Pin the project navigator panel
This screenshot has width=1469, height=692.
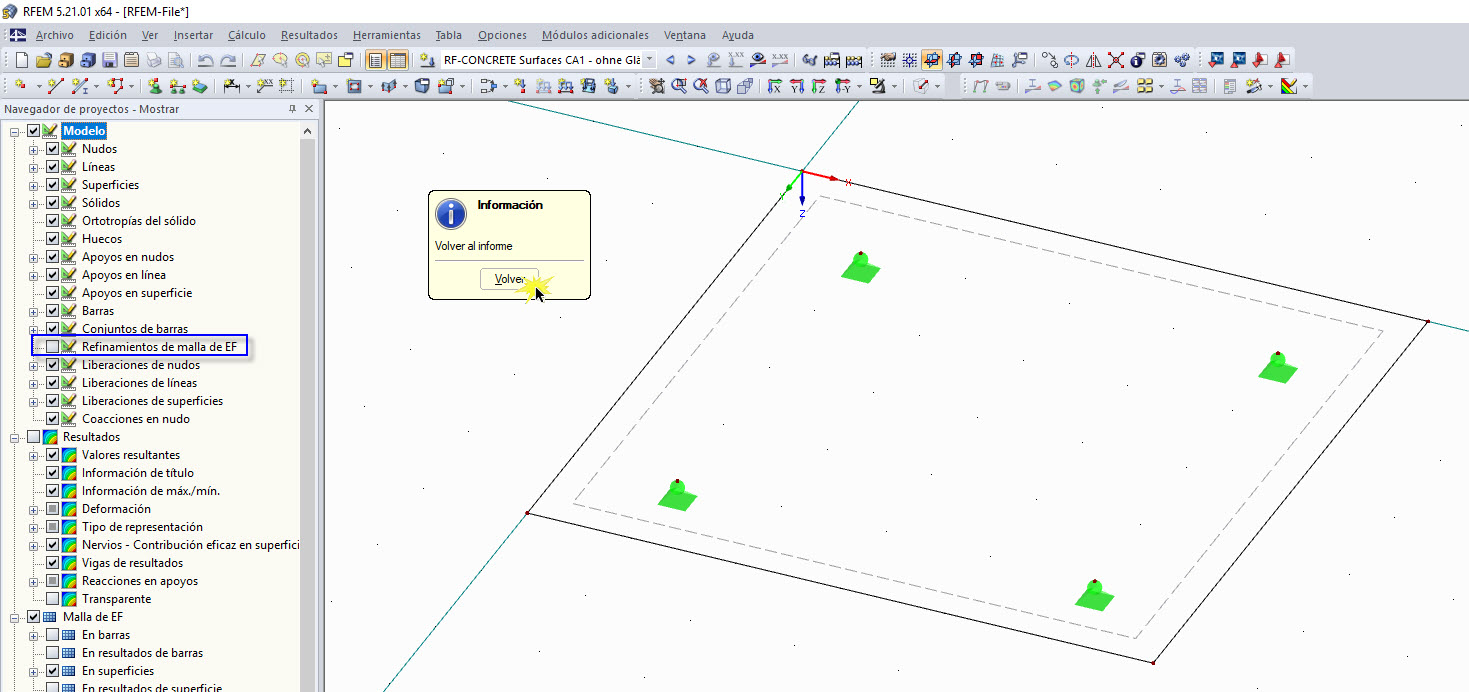pyautogui.click(x=292, y=109)
